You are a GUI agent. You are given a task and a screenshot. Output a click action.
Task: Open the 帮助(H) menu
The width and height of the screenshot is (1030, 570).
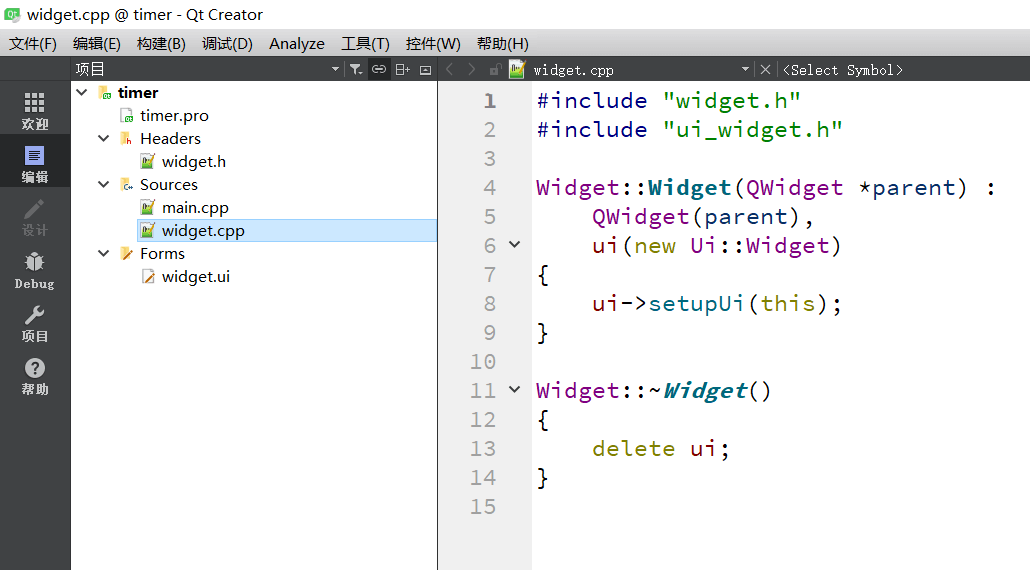click(x=503, y=43)
